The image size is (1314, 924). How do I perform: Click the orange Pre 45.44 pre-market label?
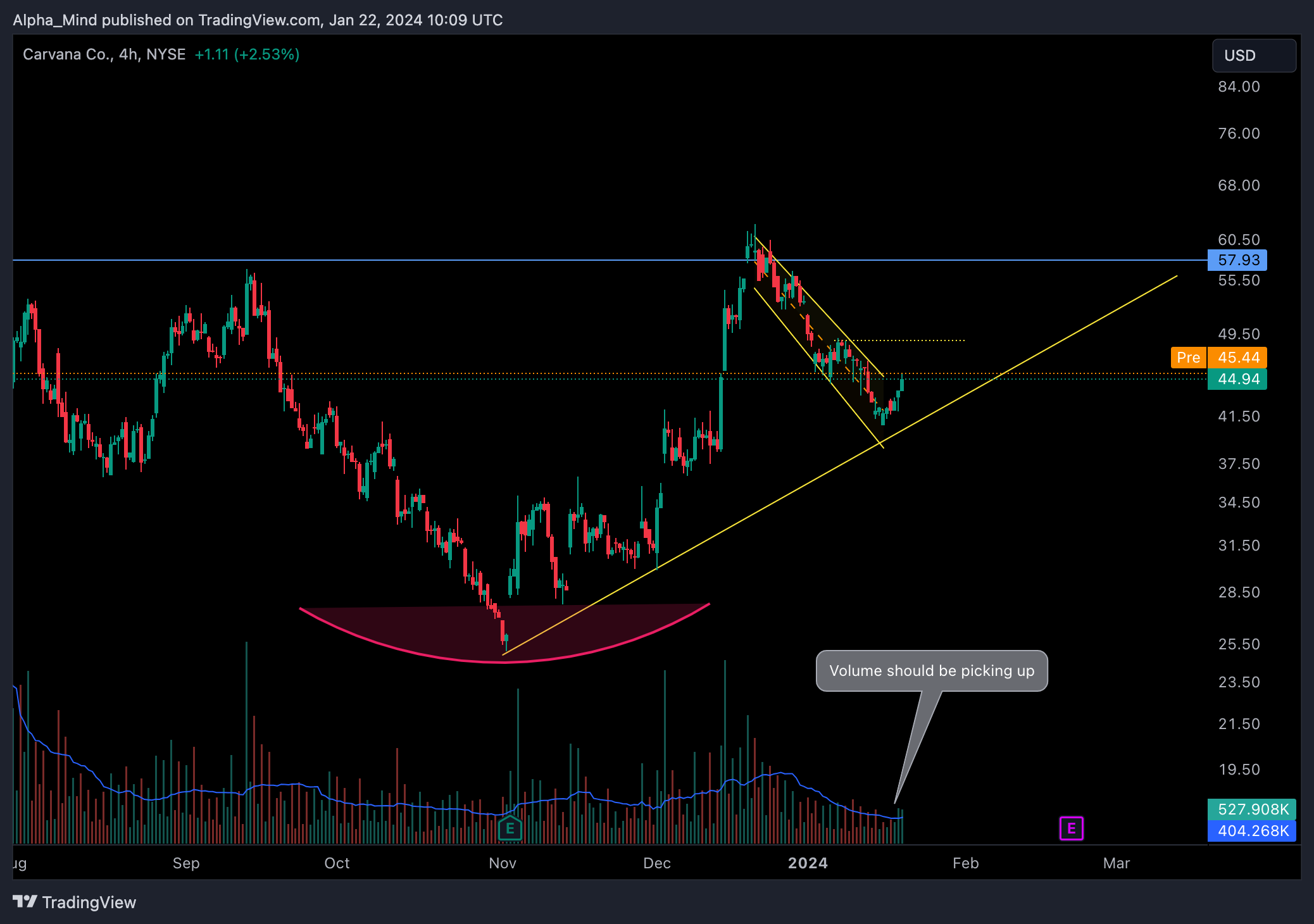pos(1218,358)
